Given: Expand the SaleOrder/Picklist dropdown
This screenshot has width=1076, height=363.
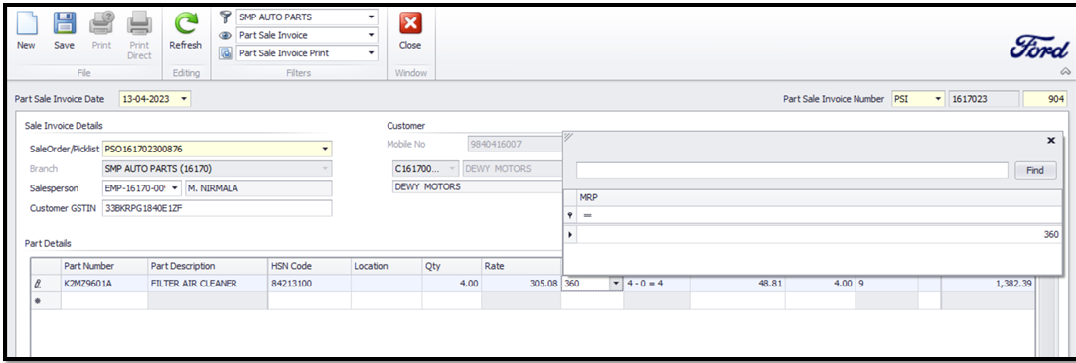Looking at the screenshot, I should pos(324,148).
